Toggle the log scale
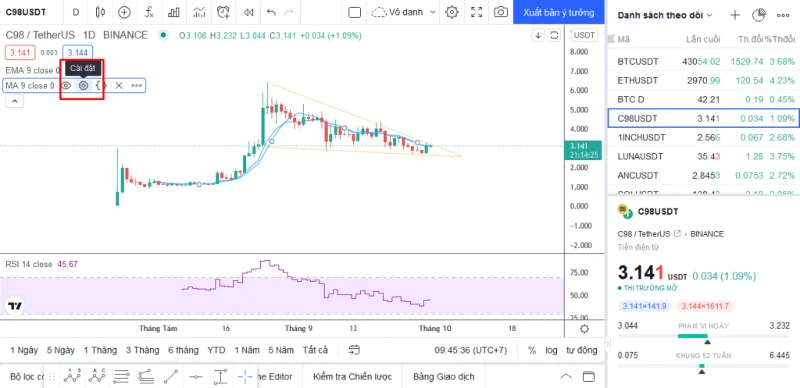This screenshot has height=388, width=800. (x=551, y=350)
